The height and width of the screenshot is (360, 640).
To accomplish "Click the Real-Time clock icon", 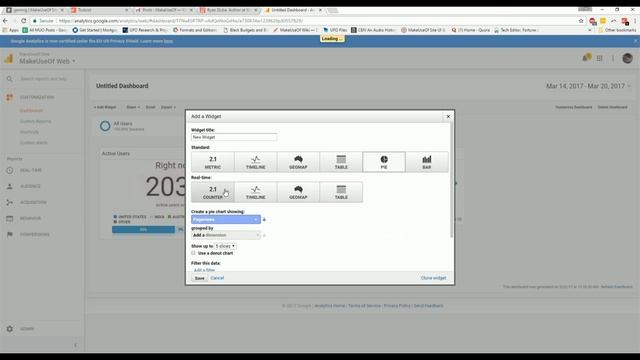I will [x=10, y=170].
